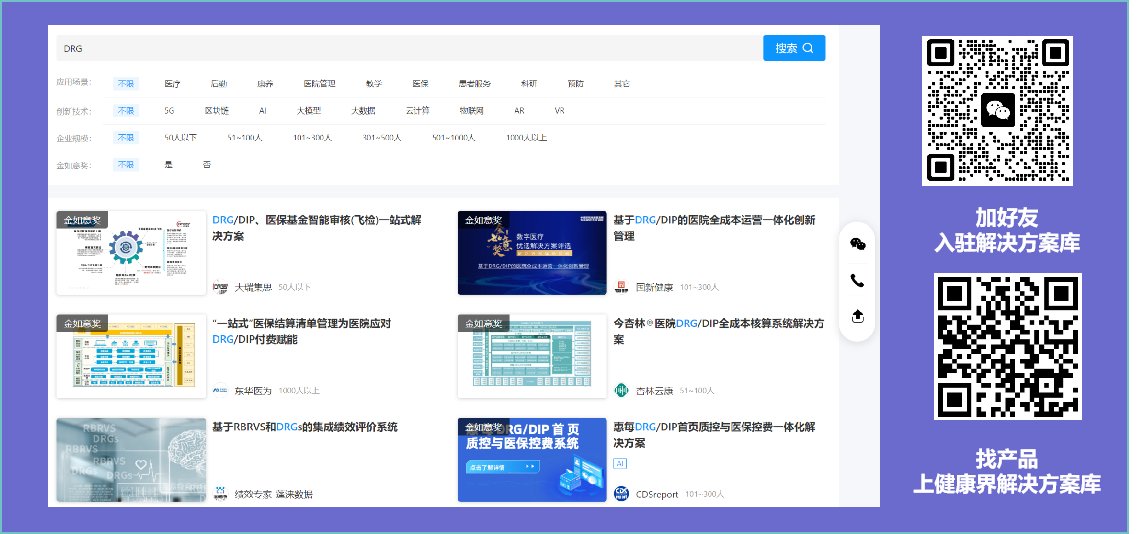Select 不限 in the 金如意奖 row
Screen dimensions: 1140x534
[x=126, y=165]
